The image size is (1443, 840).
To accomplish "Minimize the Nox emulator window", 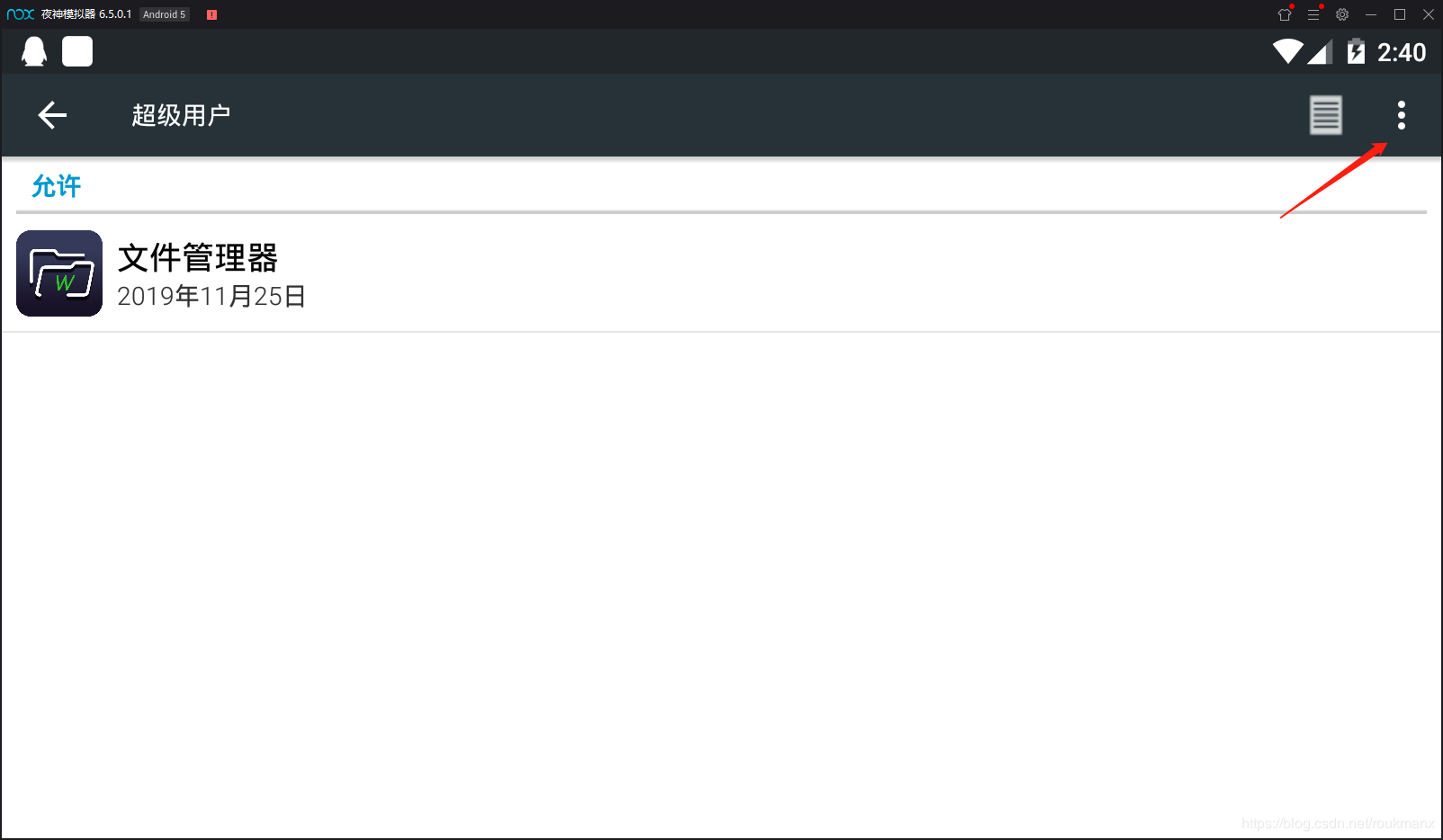I will pyautogui.click(x=1371, y=14).
